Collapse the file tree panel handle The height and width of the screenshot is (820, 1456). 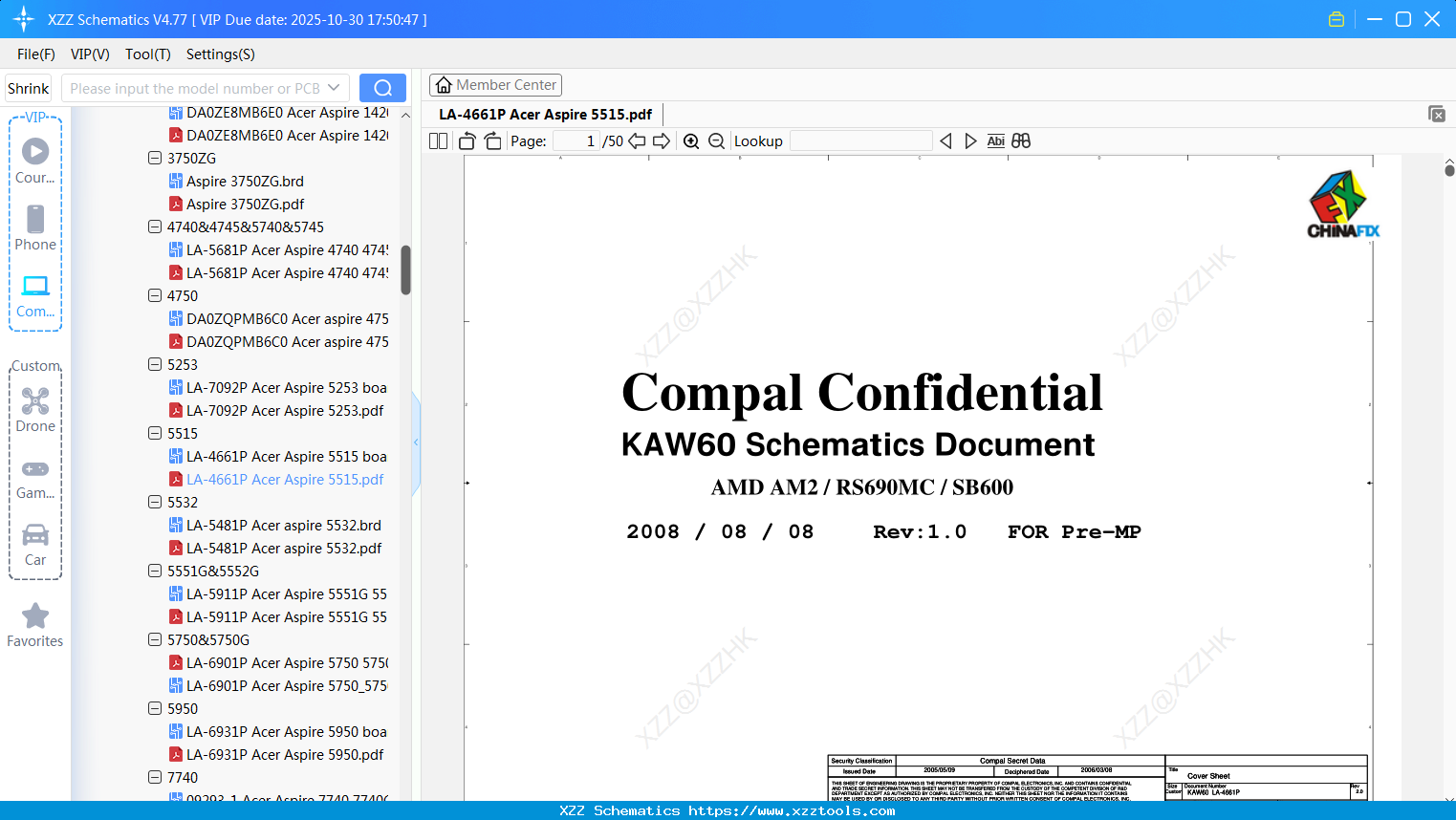coord(416,442)
